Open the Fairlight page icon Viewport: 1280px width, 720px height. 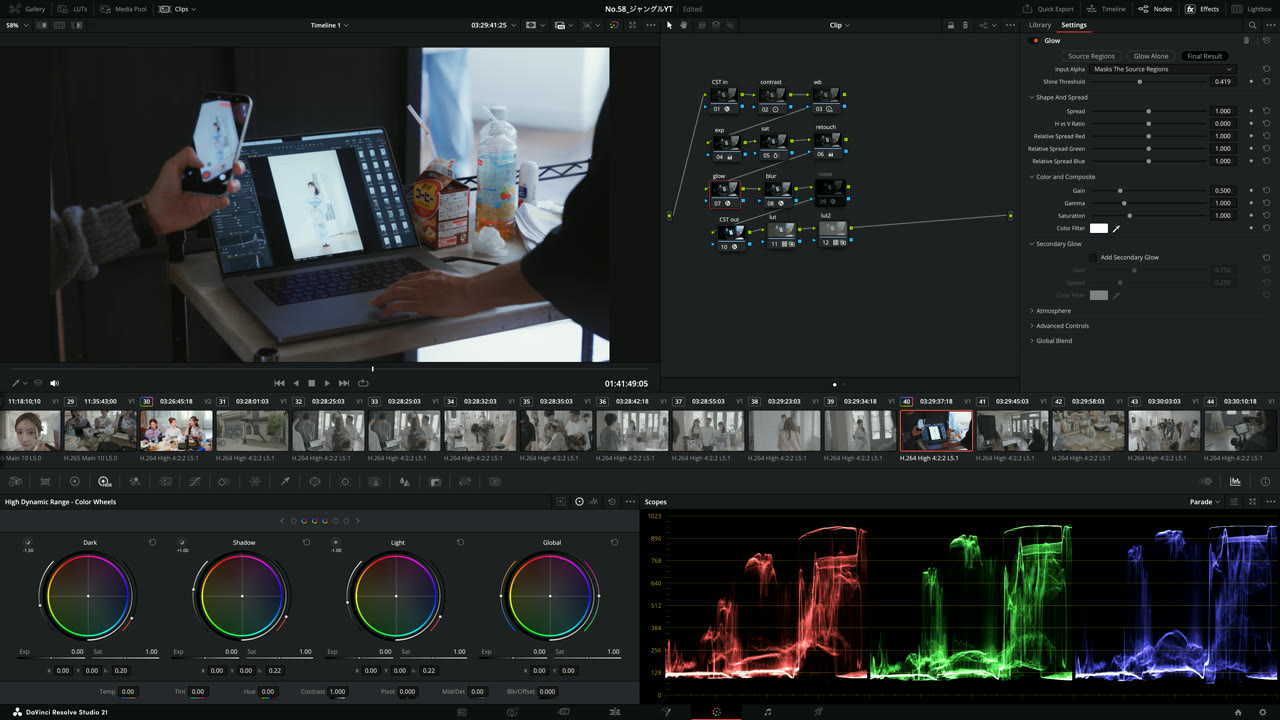pyautogui.click(x=767, y=712)
